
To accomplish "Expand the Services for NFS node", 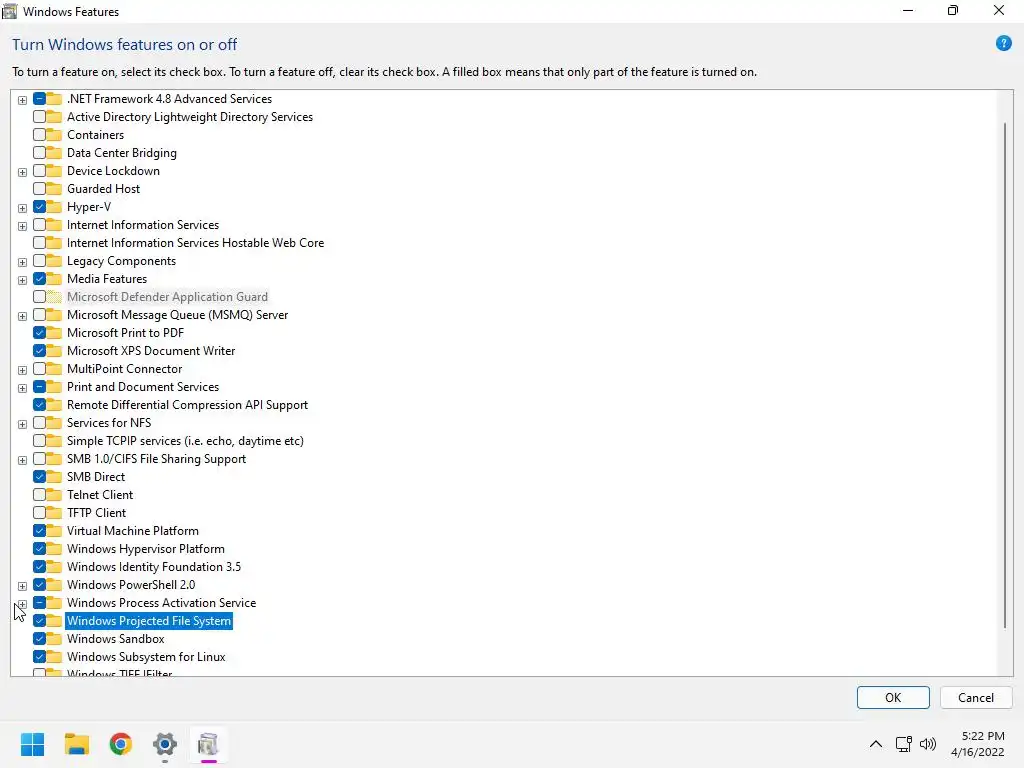I will click(22, 424).
